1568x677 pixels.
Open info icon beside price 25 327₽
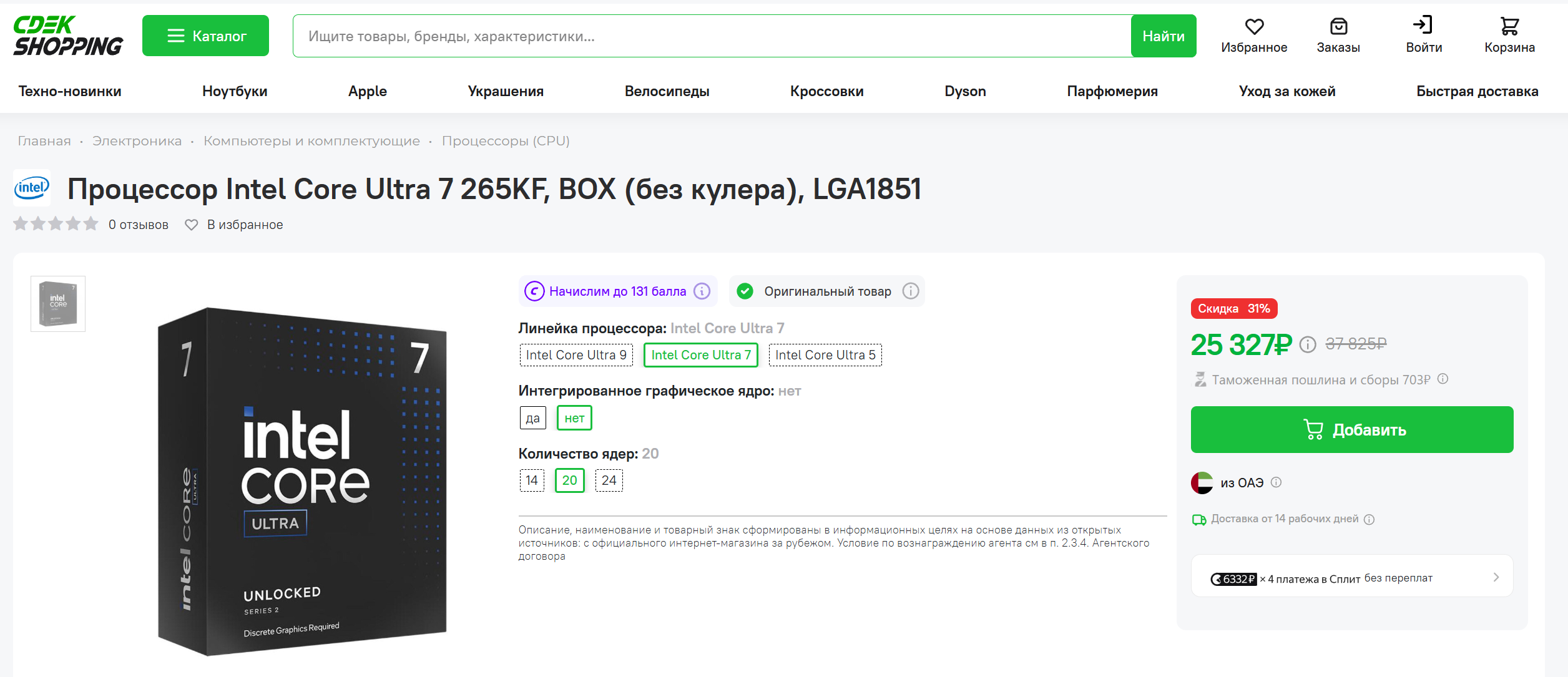pyautogui.click(x=1308, y=344)
